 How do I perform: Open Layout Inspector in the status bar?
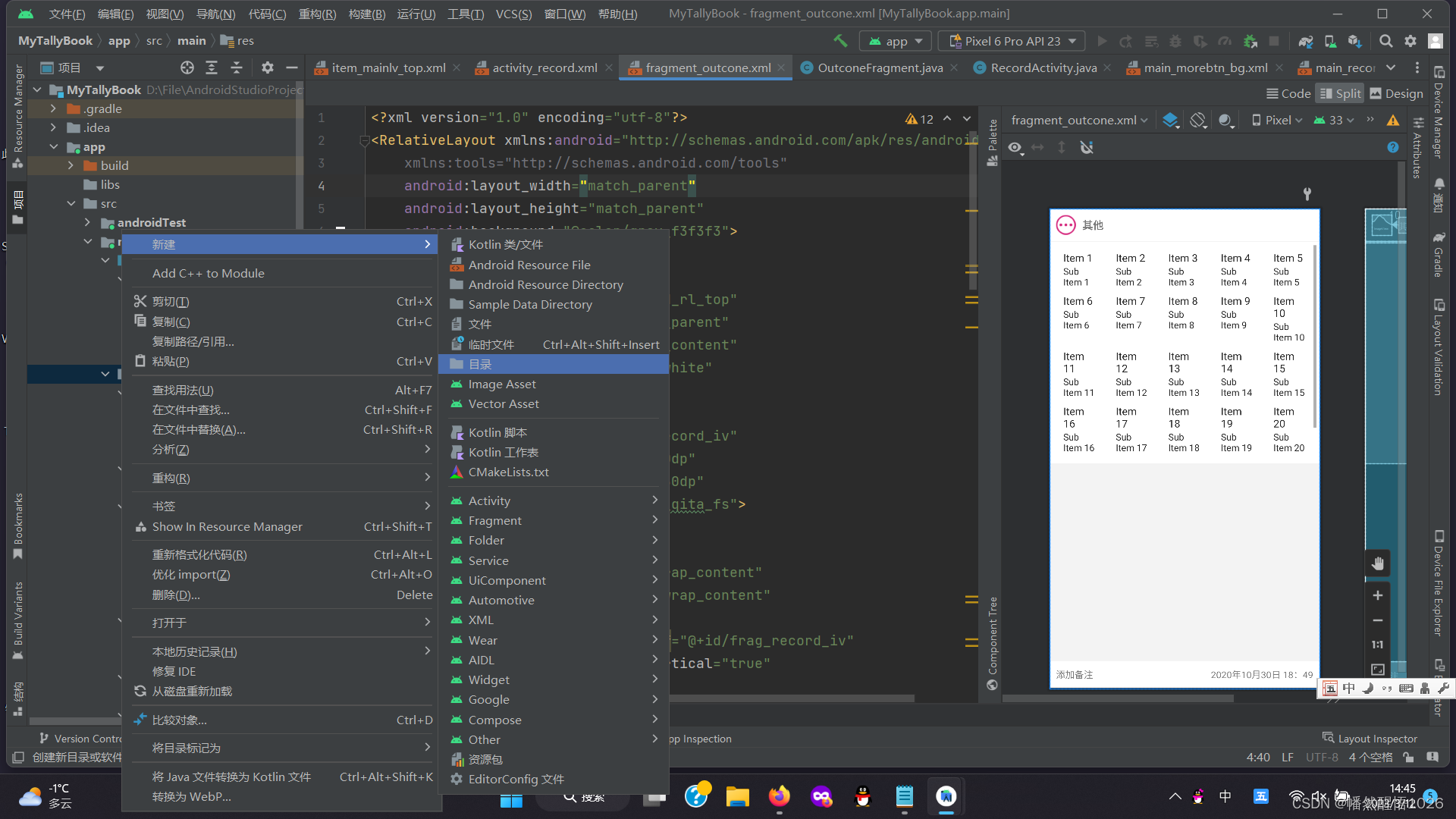(x=1370, y=738)
